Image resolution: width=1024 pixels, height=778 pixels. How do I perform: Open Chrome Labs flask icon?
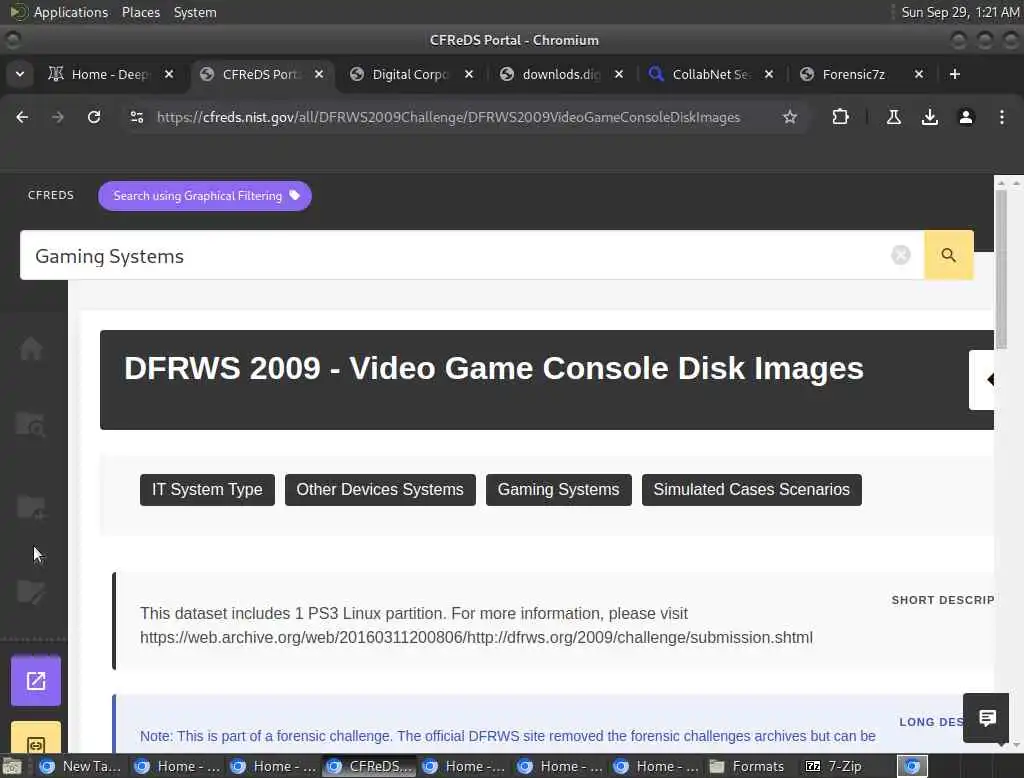tap(893, 117)
